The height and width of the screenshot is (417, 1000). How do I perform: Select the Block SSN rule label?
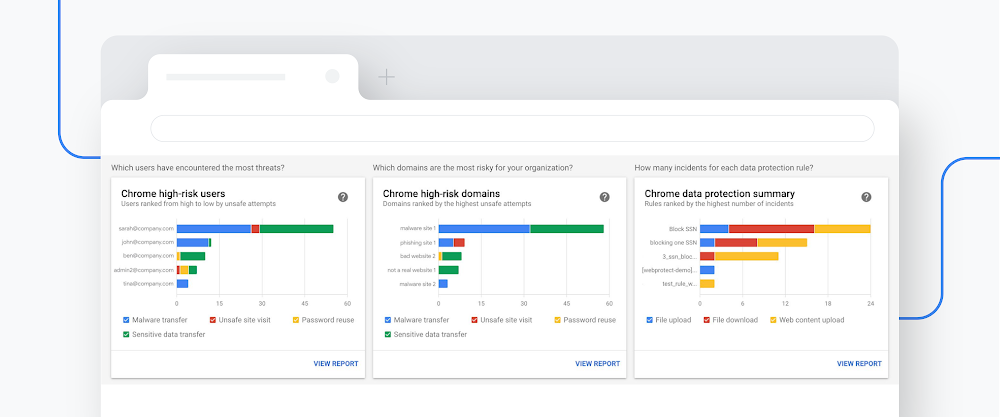pyautogui.click(x=683, y=228)
